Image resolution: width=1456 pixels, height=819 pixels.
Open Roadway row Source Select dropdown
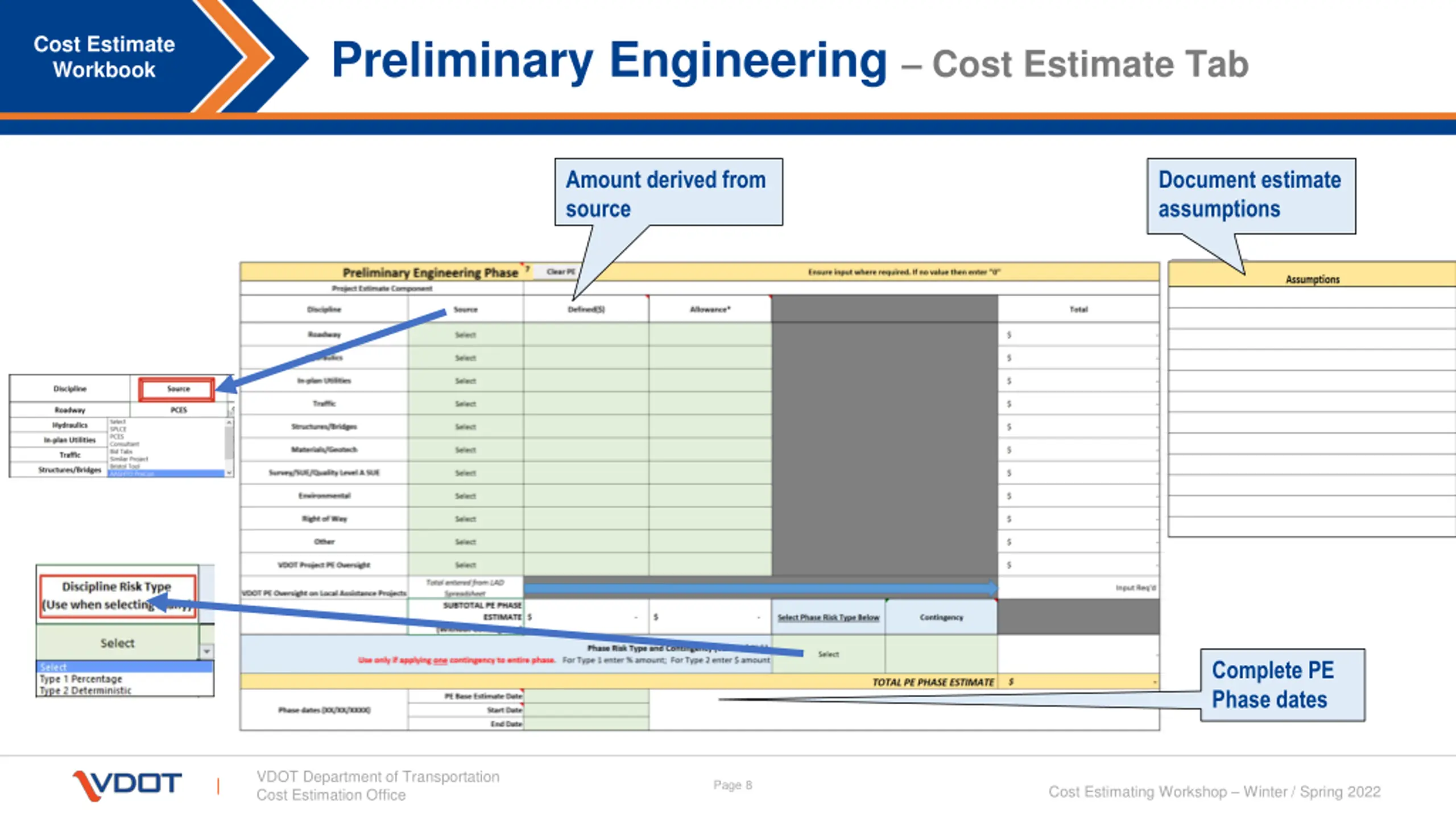click(x=465, y=335)
